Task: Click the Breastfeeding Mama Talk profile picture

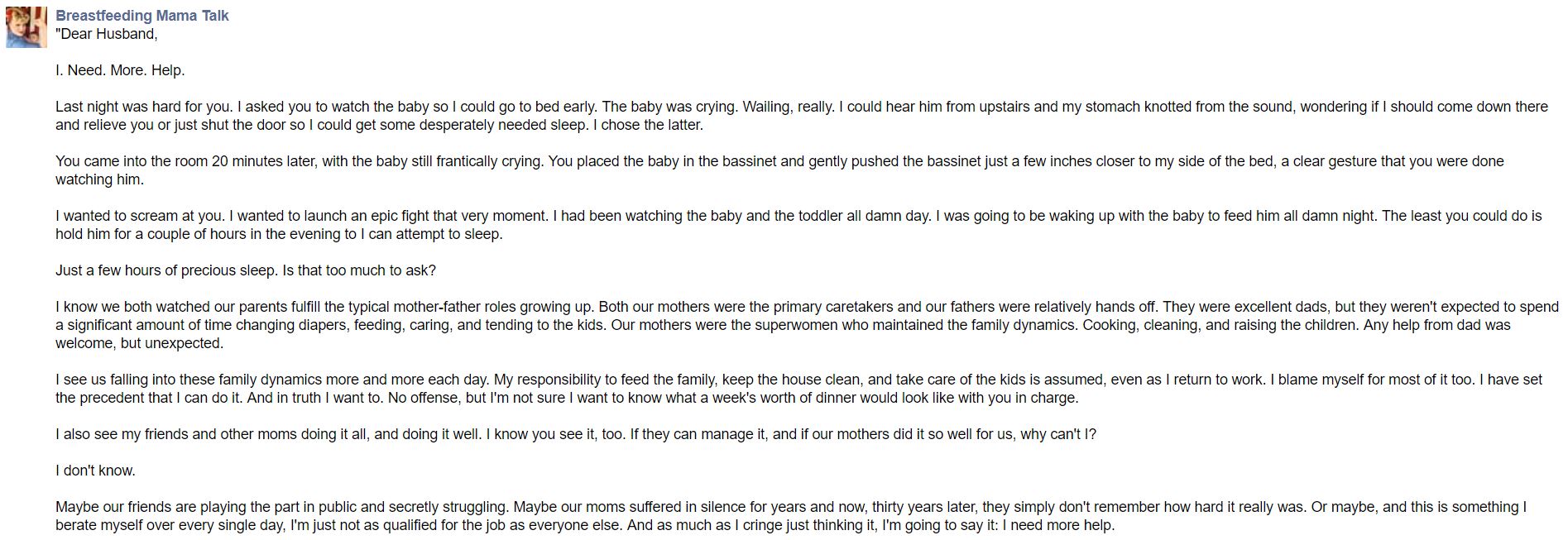Action: 26,27
